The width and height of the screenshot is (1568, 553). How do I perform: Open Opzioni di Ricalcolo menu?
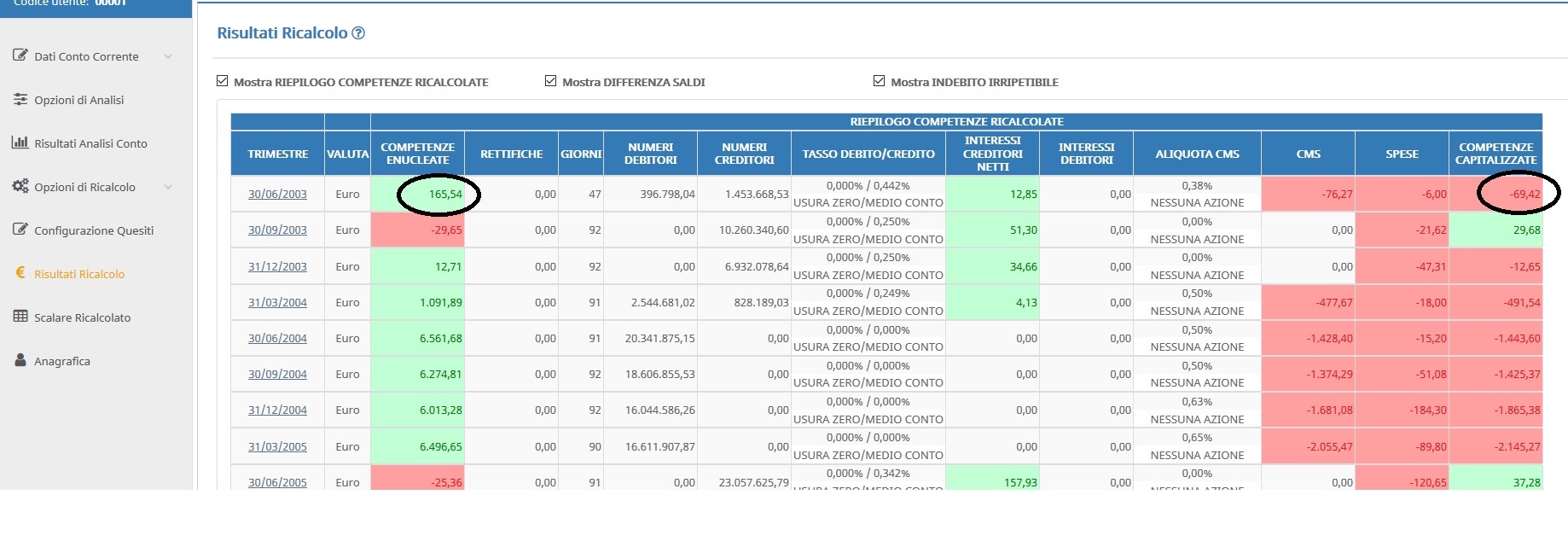tap(84, 187)
